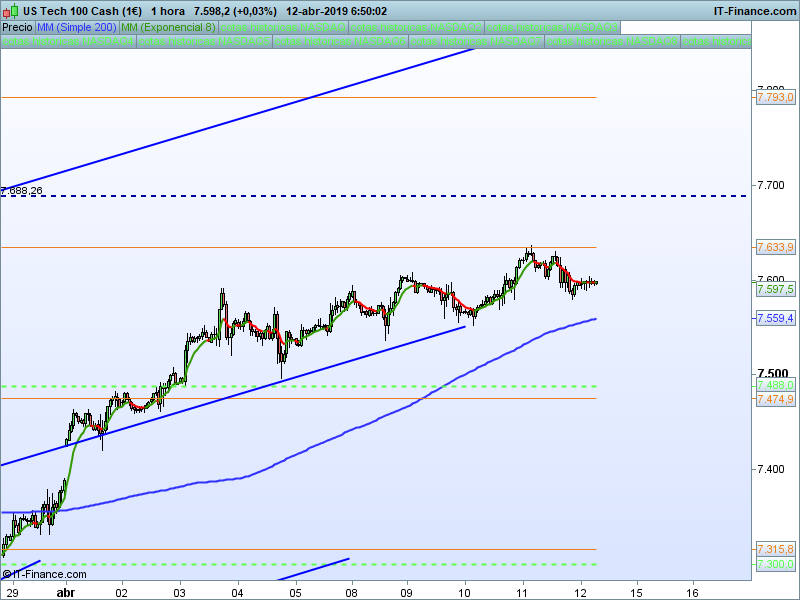Screen dimensions: 800x600
Task: Click the 7.598,2 (+0,03%) price readout
Action: [235, 11]
